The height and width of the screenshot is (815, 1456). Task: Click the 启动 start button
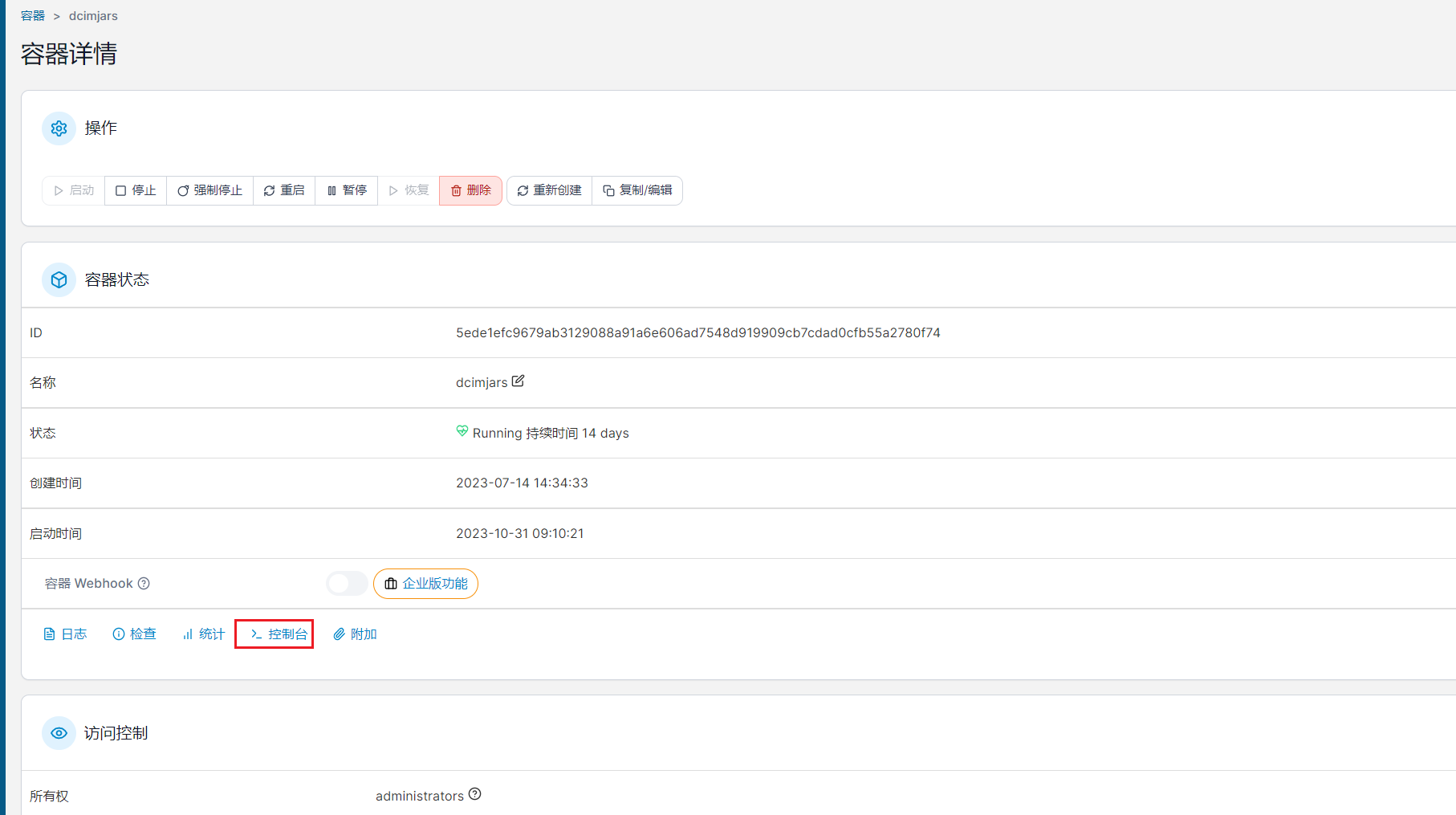click(x=74, y=190)
